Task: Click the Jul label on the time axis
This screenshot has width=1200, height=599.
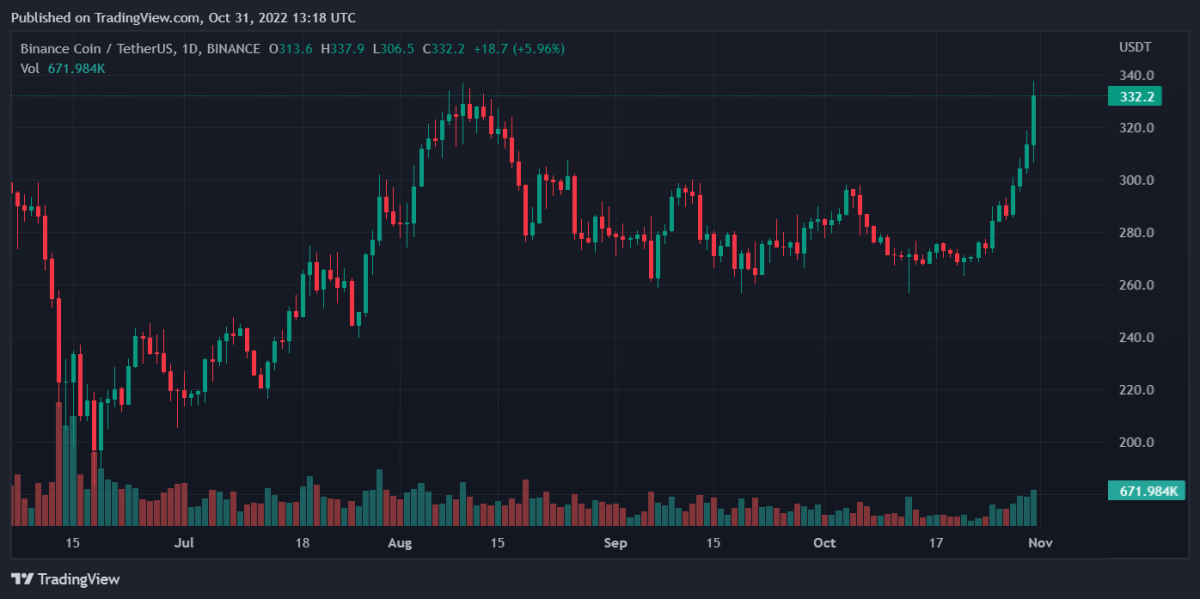Action: [x=182, y=543]
